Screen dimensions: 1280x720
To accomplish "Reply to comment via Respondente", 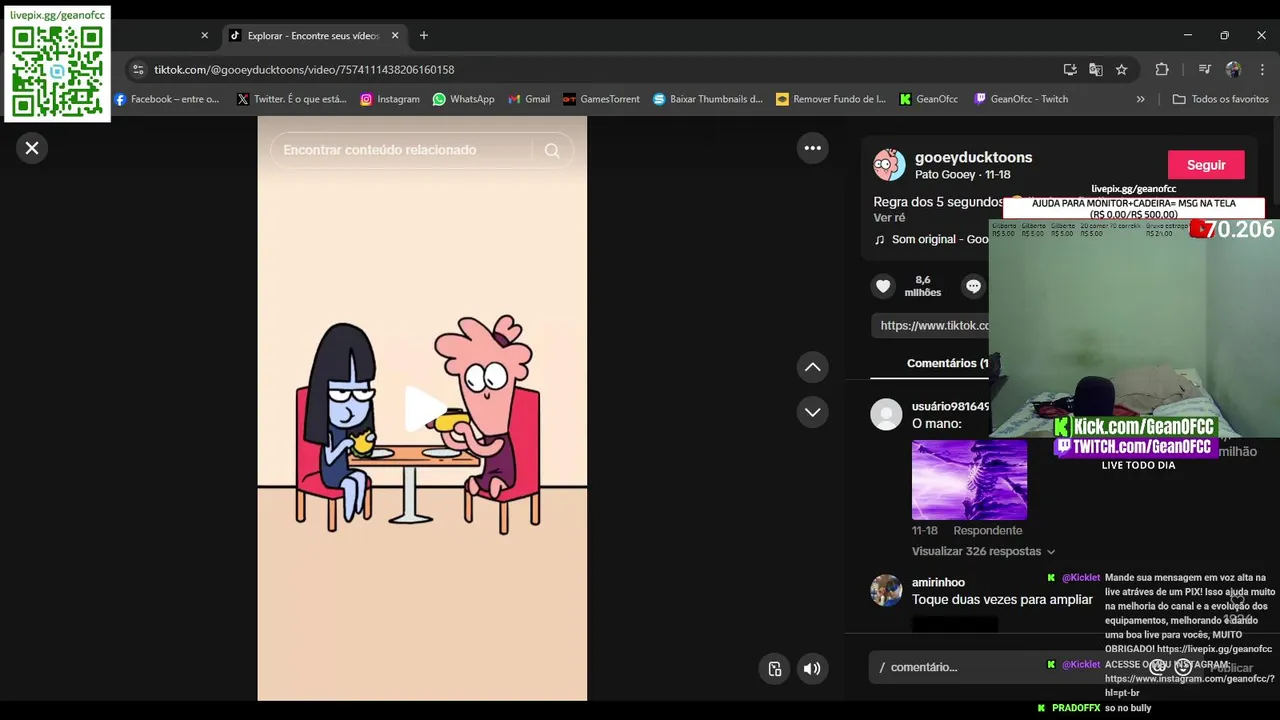I will click(987, 531).
